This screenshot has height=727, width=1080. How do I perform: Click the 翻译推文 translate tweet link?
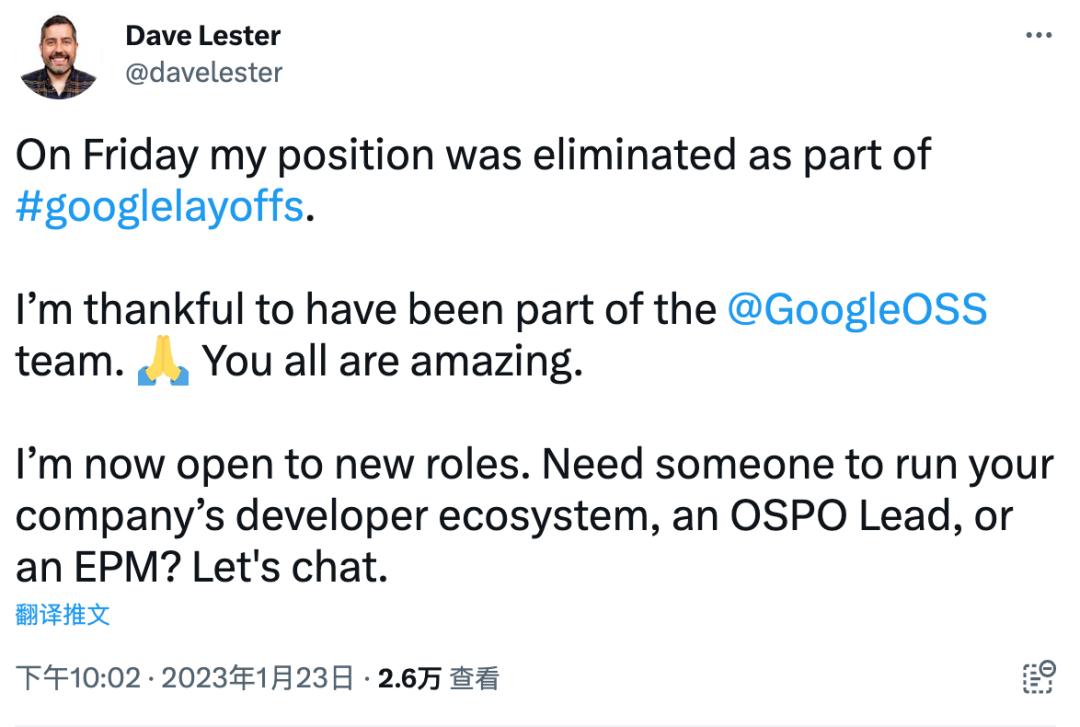coord(63,615)
